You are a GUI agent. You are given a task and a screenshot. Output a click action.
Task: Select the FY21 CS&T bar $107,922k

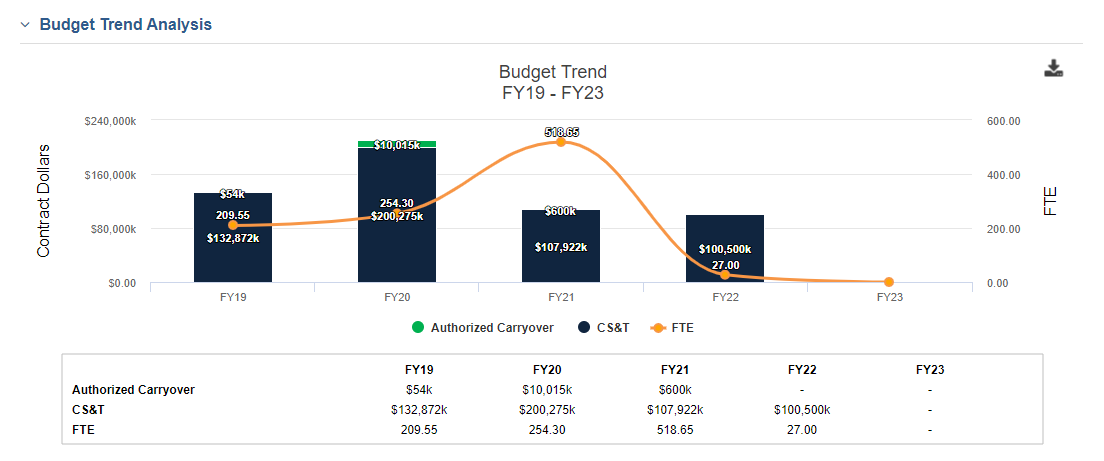[x=561, y=246]
